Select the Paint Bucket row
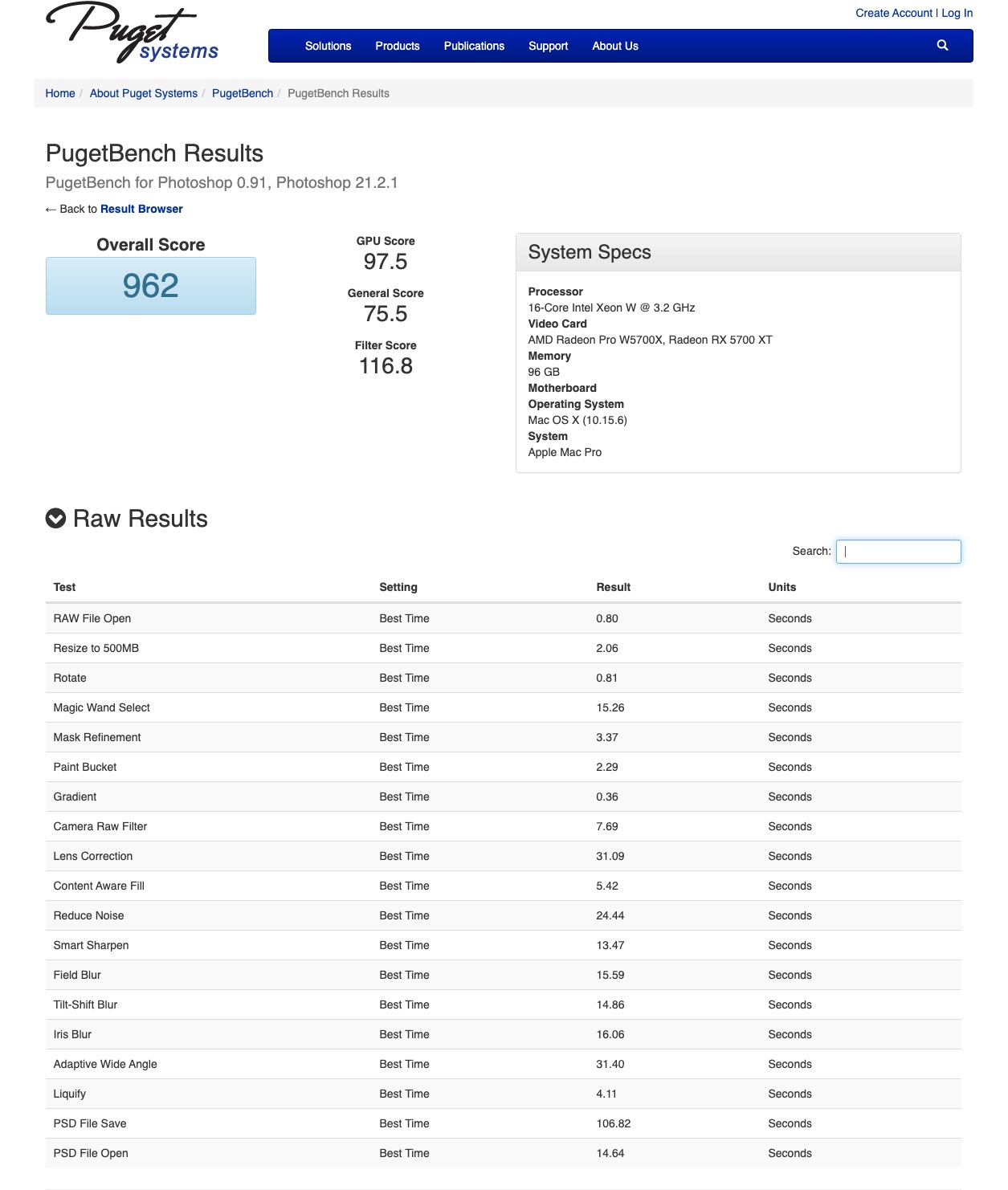Screen dimensions: 1008x1190 (504, 767)
